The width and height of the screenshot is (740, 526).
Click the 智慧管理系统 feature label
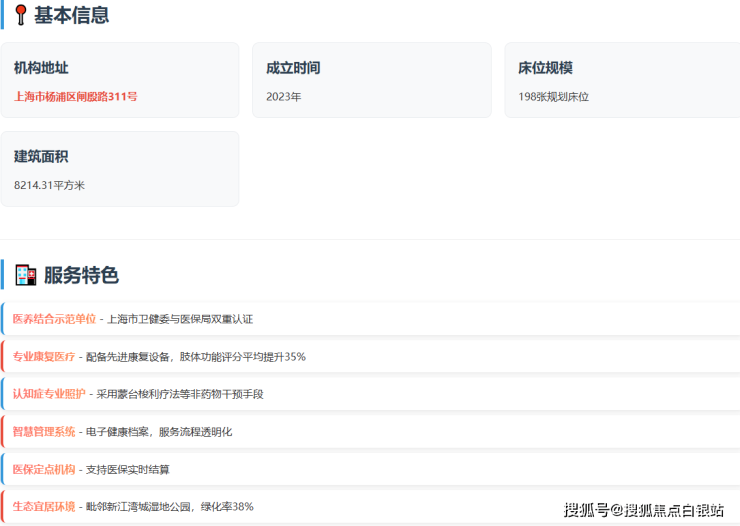tap(43, 432)
